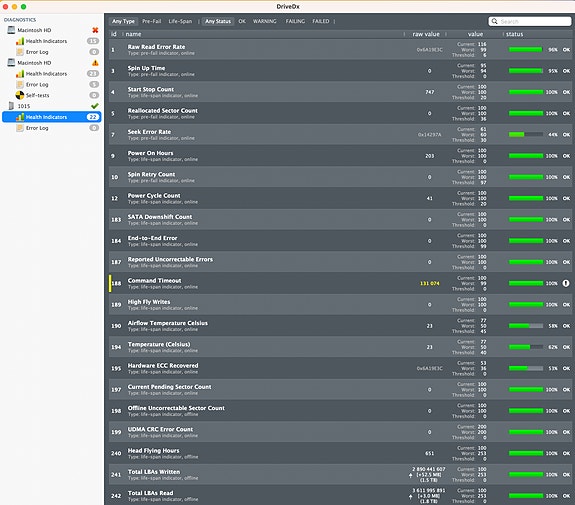Click the green checkmark icon next to 1015
Viewport: 575px width, 505px height.
[95, 106]
